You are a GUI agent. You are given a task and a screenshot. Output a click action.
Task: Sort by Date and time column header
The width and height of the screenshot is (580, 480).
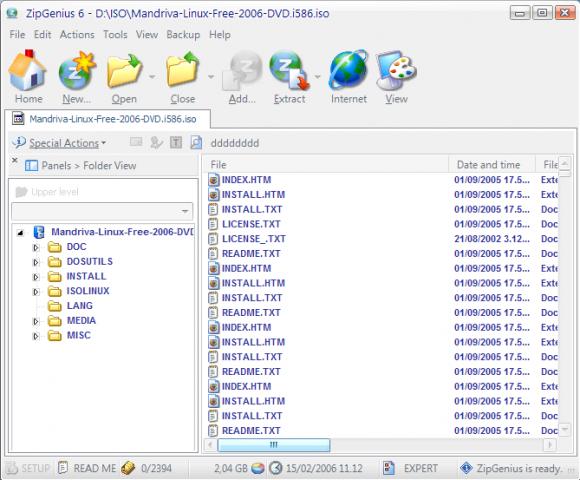point(492,165)
